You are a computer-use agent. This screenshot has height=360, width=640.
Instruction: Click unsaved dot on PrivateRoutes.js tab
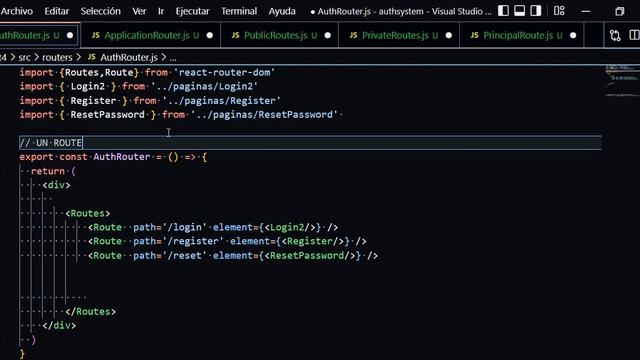[x=449, y=36]
